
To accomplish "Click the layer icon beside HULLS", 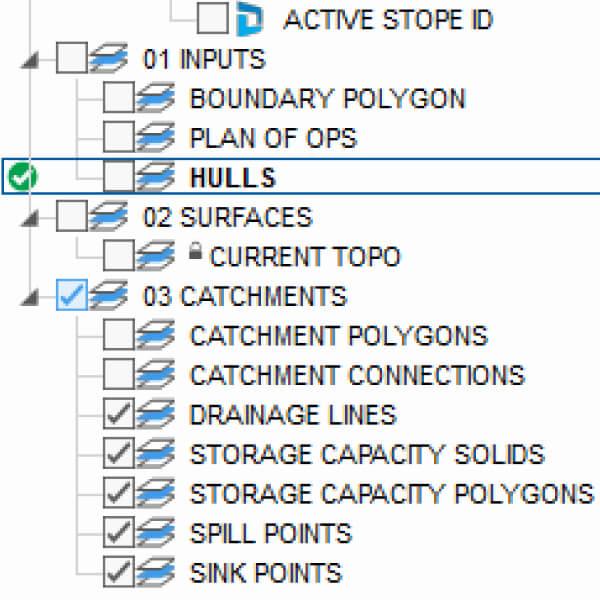I will [155, 176].
